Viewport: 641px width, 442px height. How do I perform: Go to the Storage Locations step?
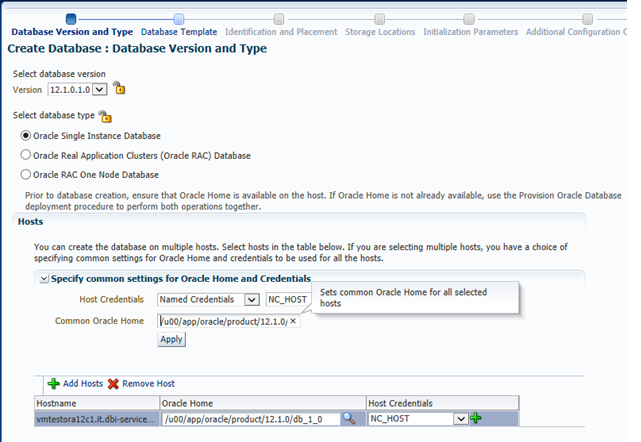tap(380, 18)
